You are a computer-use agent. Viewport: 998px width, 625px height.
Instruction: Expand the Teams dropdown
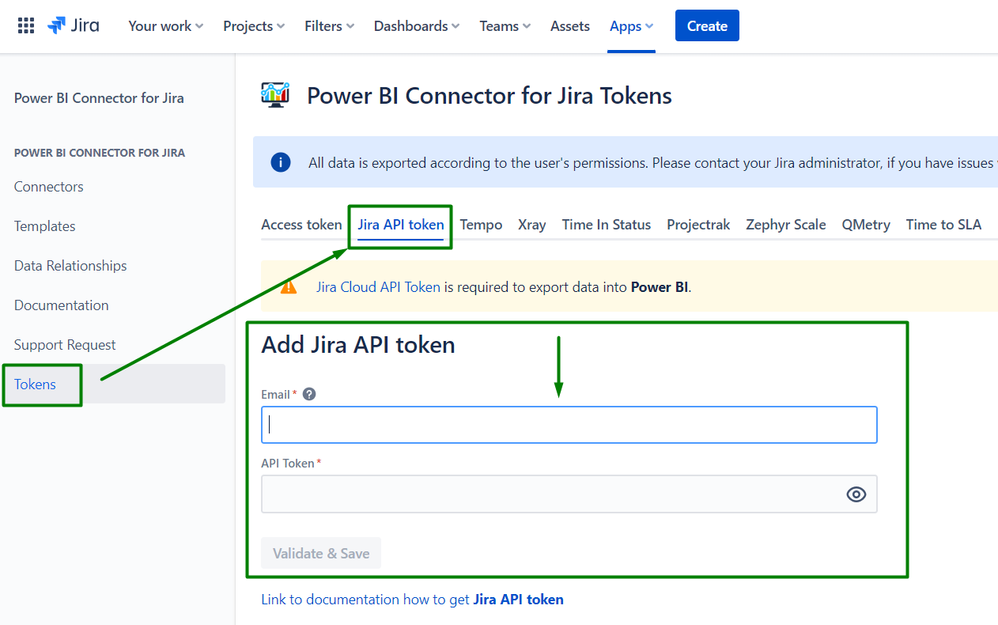point(505,26)
